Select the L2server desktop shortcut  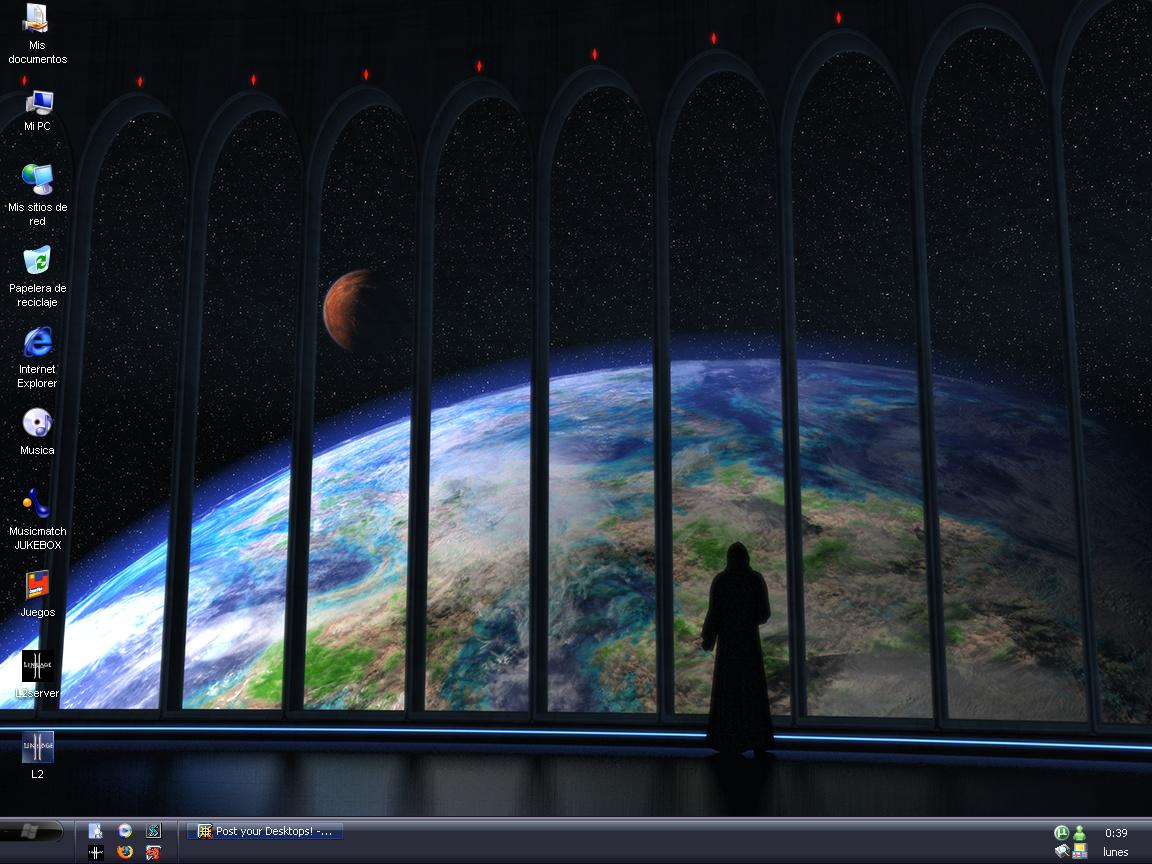[x=37, y=674]
